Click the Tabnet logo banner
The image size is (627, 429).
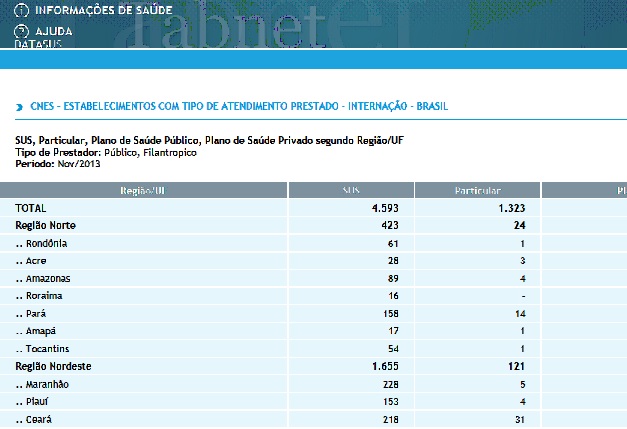[x=228, y=26]
